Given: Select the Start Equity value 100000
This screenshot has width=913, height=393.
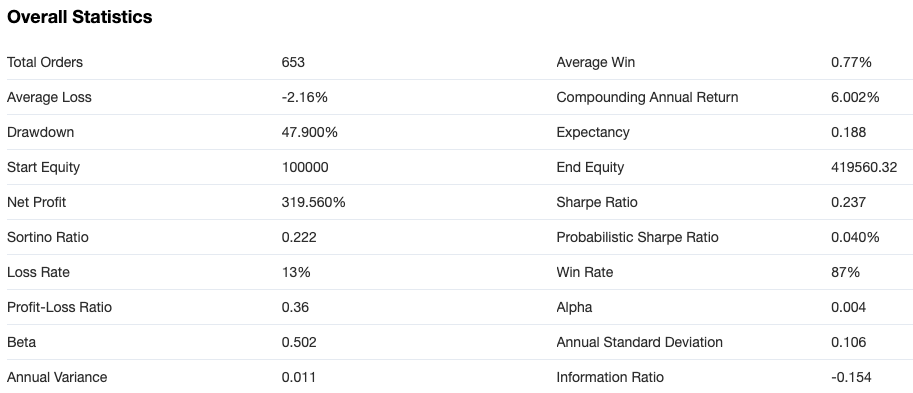Looking at the screenshot, I should [305, 167].
